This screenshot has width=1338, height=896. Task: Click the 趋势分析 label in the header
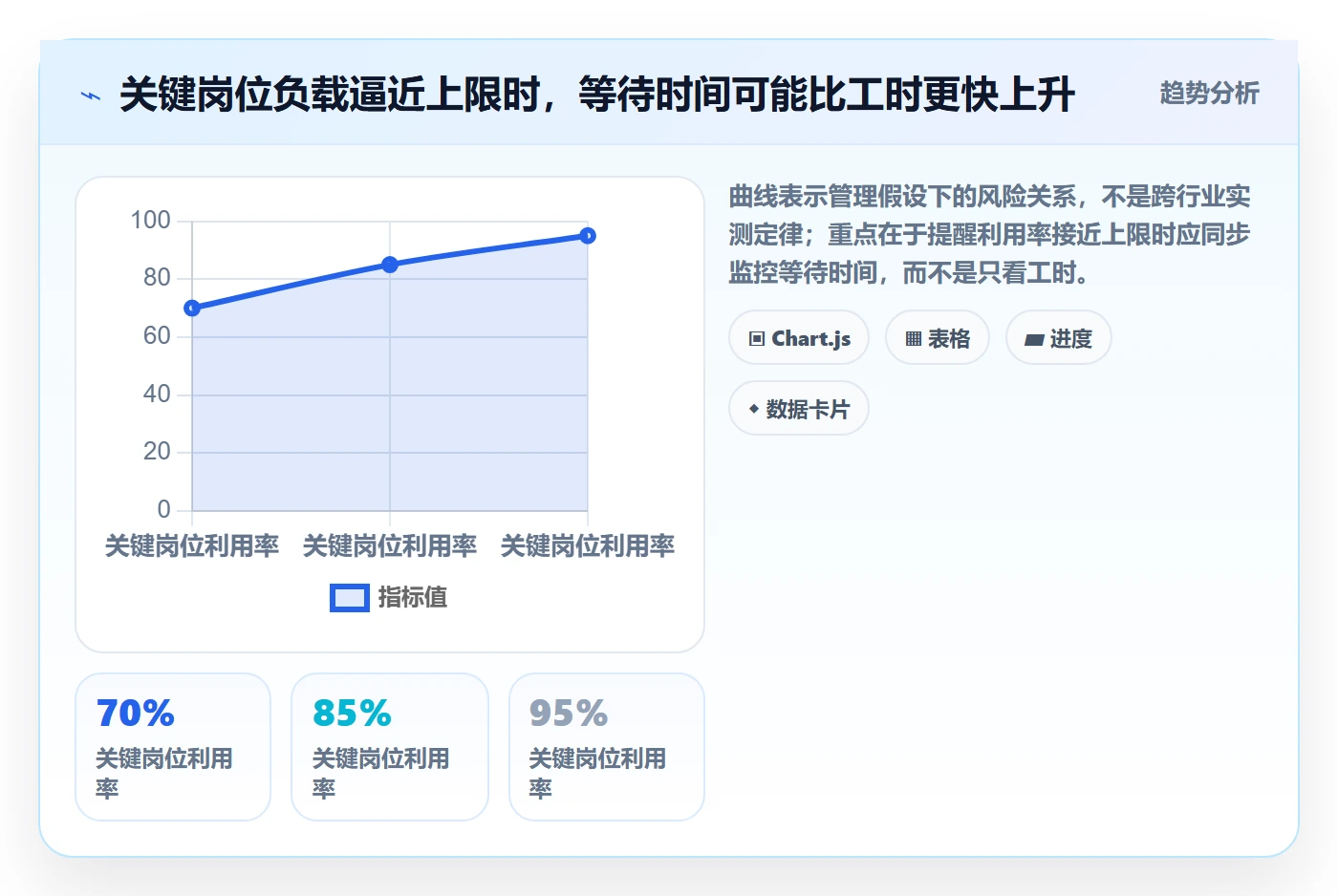tap(1209, 93)
